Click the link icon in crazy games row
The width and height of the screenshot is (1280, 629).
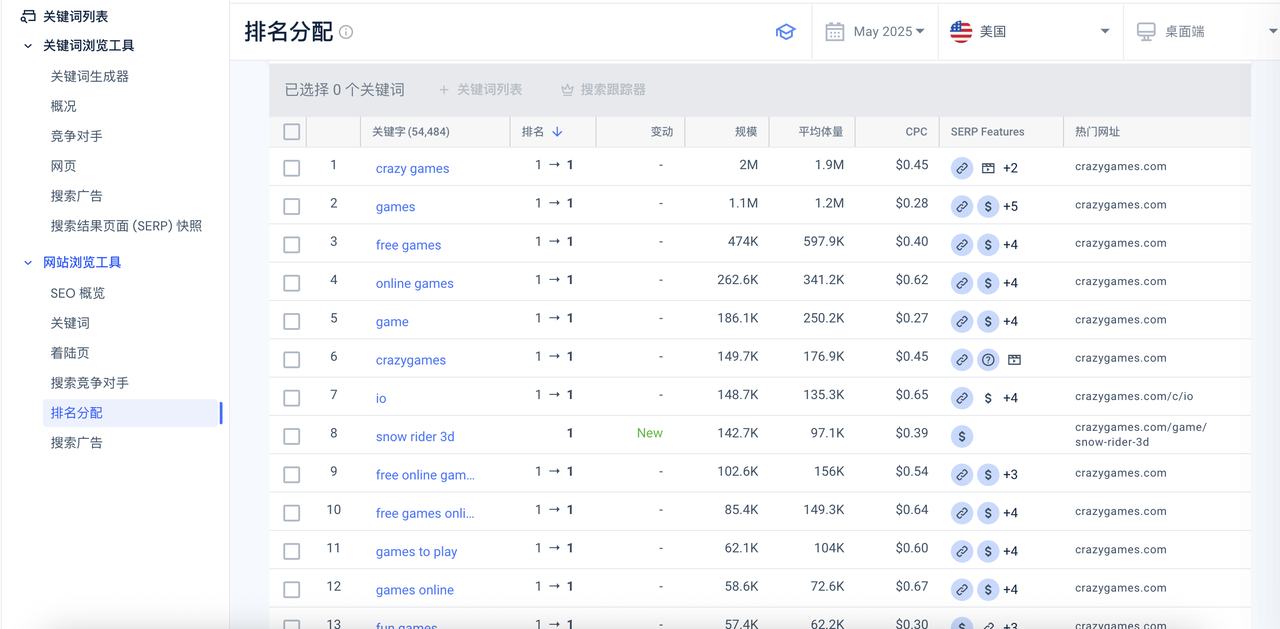(x=961, y=168)
